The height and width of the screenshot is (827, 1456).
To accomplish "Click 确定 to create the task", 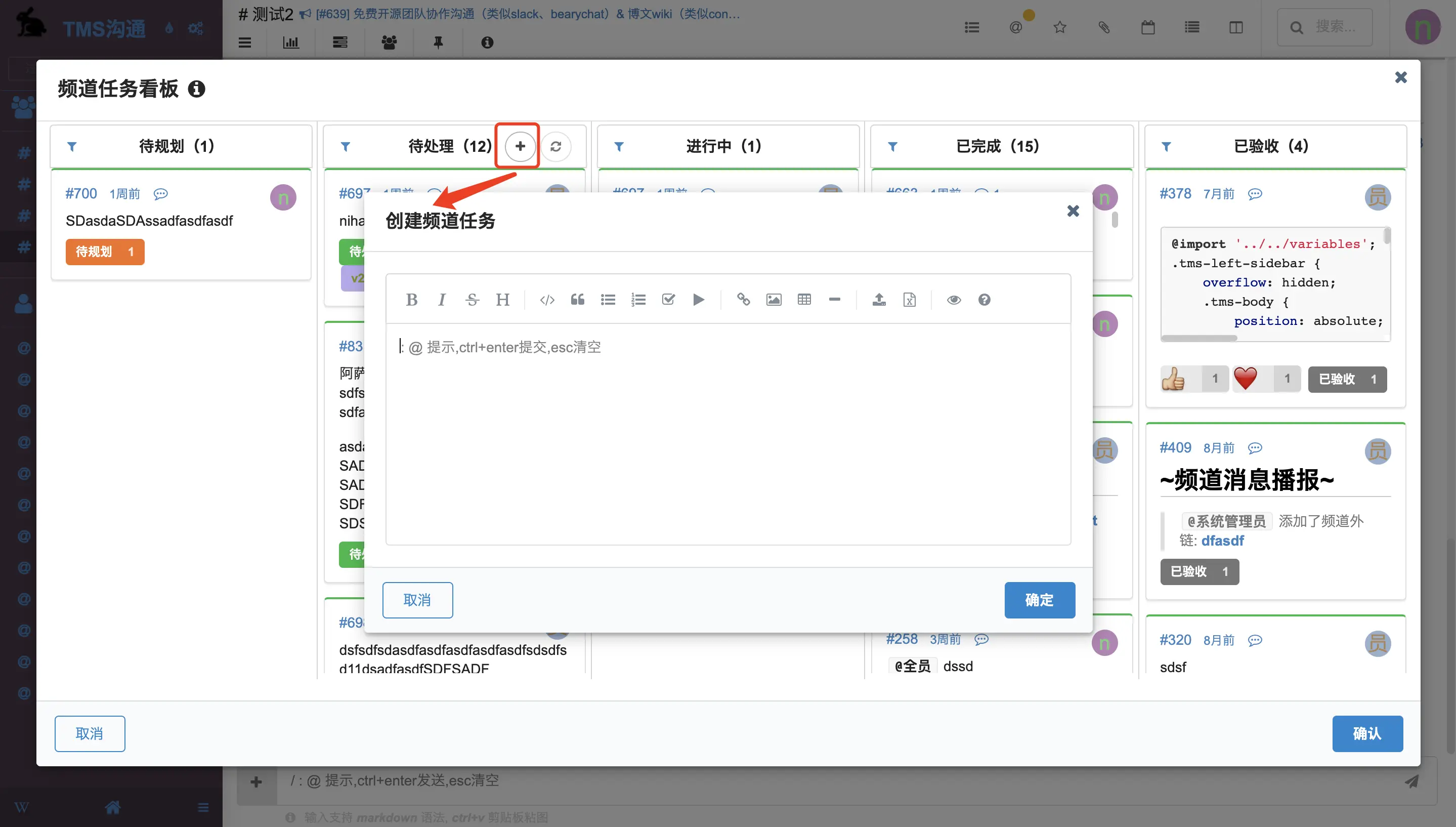I will [1039, 600].
